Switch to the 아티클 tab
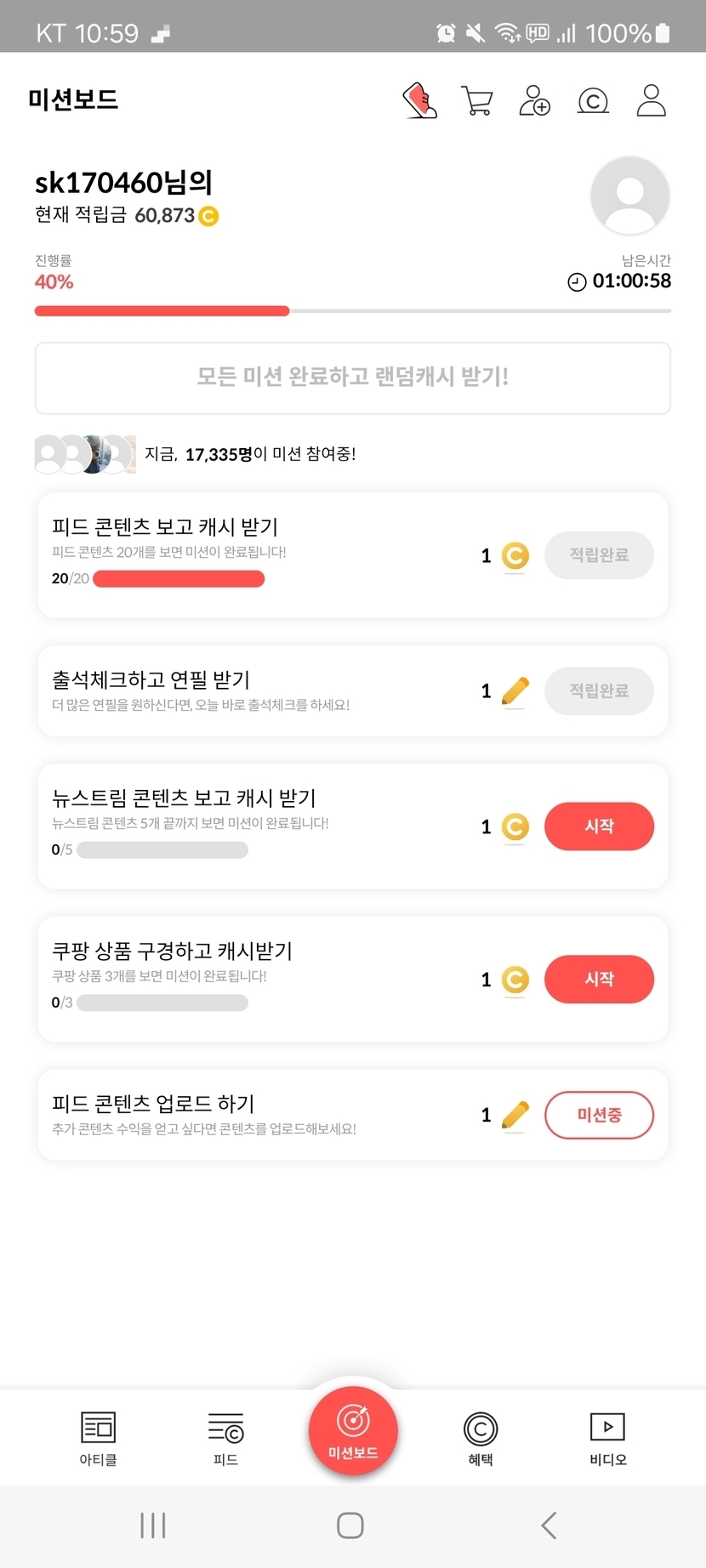Viewport: 706px width, 1568px height. (x=98, y=1439)
